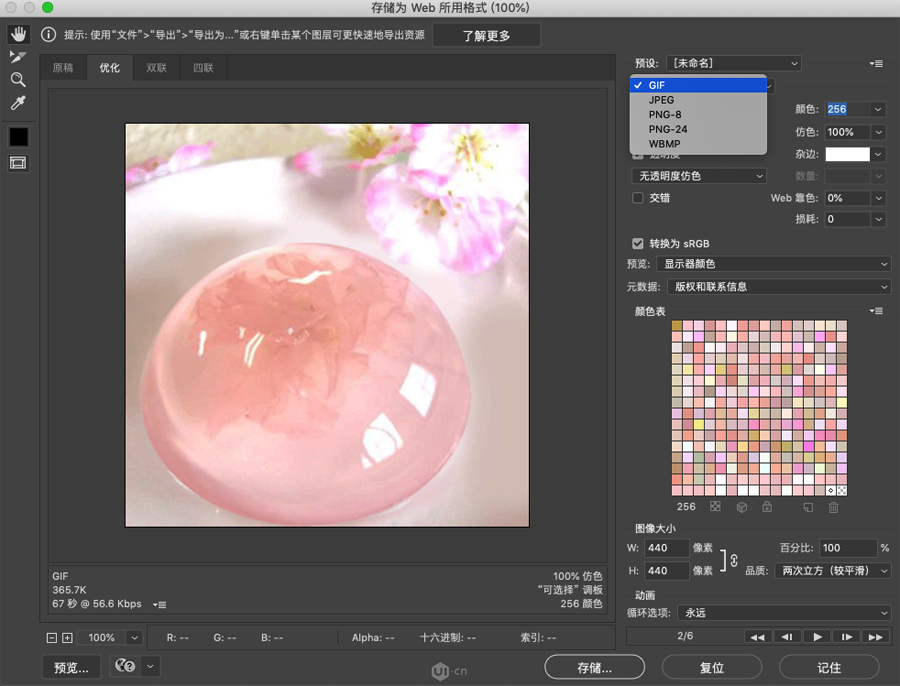900x686 pixels.
Task: Toggle constrain proportions link icon
Action: tap(734, 560)
